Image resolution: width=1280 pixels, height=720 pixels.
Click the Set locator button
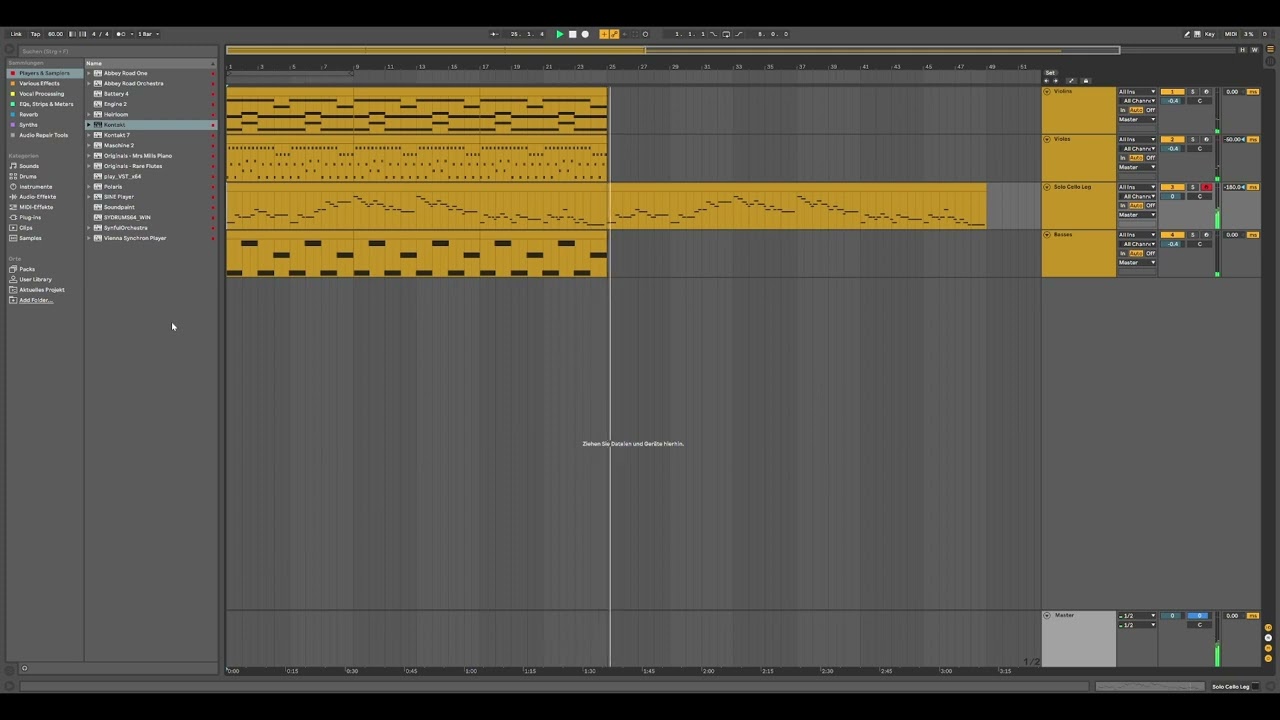[1050, 72]
